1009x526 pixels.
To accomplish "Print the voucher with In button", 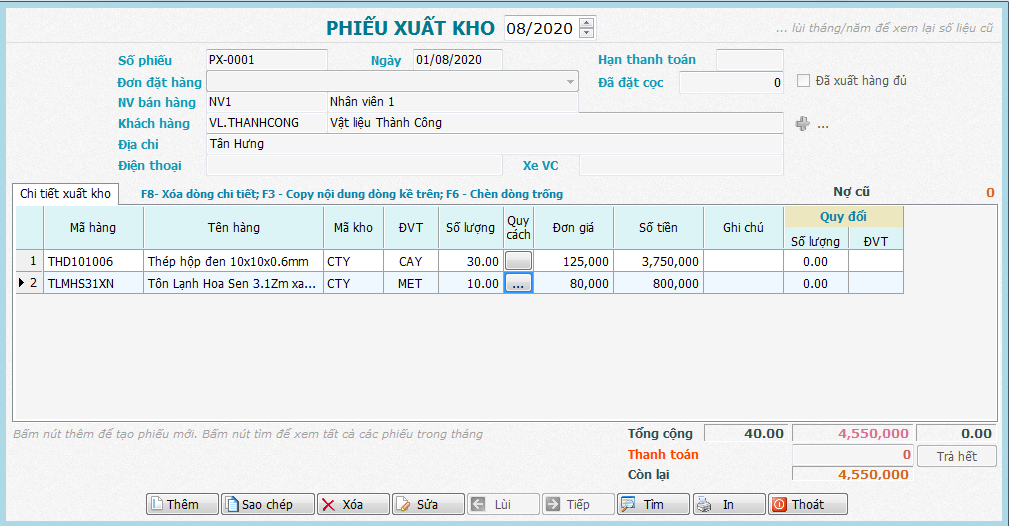I will [x=729, y=504].
